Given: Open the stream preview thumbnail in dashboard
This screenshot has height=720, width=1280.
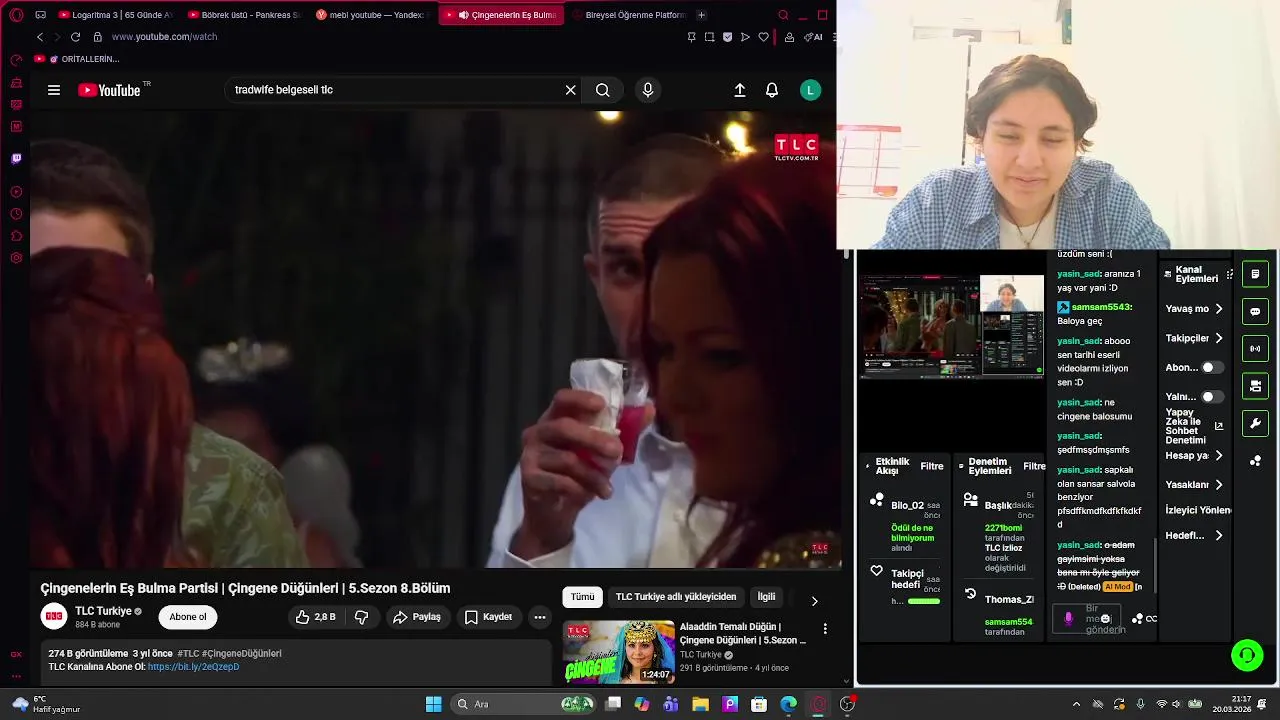Looking at the screenshot, I should coord(952,326).
